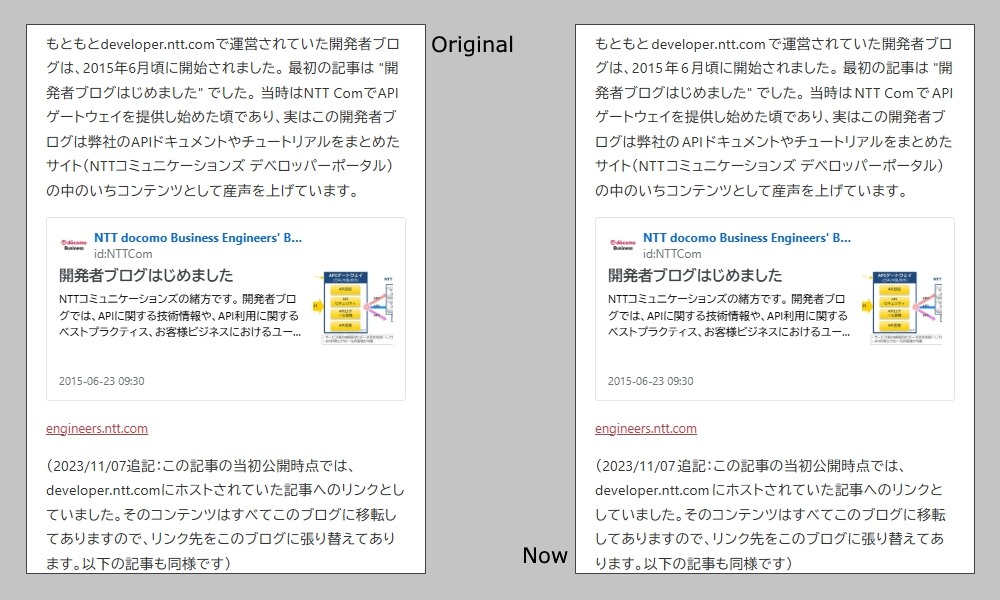This screenshot has width=1000, height=600.
Task: Click the Original label
Action: [473, 45]
